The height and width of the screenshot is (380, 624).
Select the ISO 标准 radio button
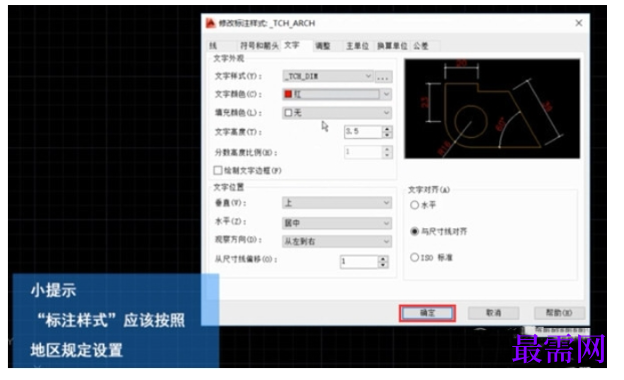[x=414, y=258]
